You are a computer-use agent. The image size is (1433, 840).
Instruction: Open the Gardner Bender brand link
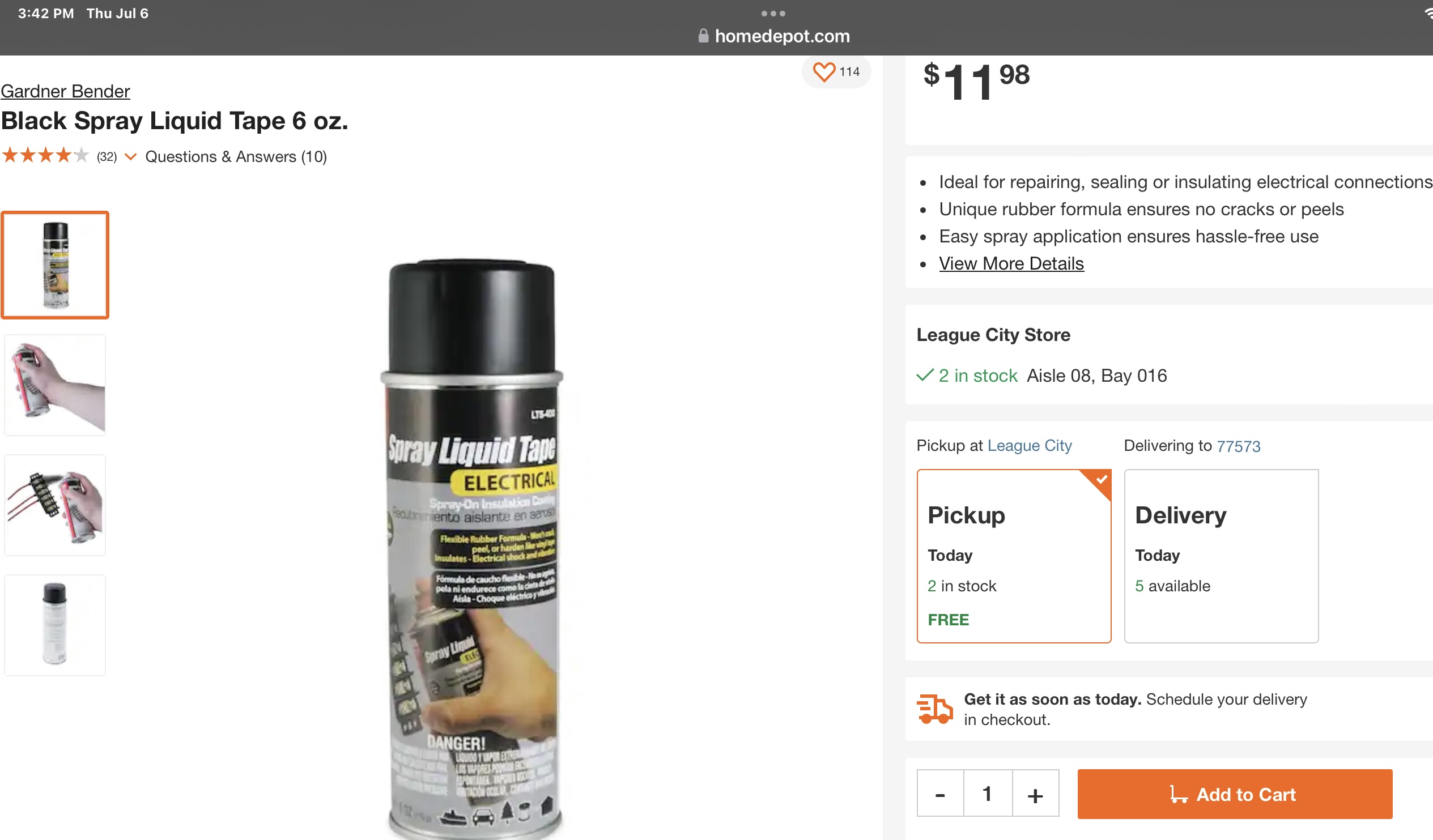(x=65, y=91)
